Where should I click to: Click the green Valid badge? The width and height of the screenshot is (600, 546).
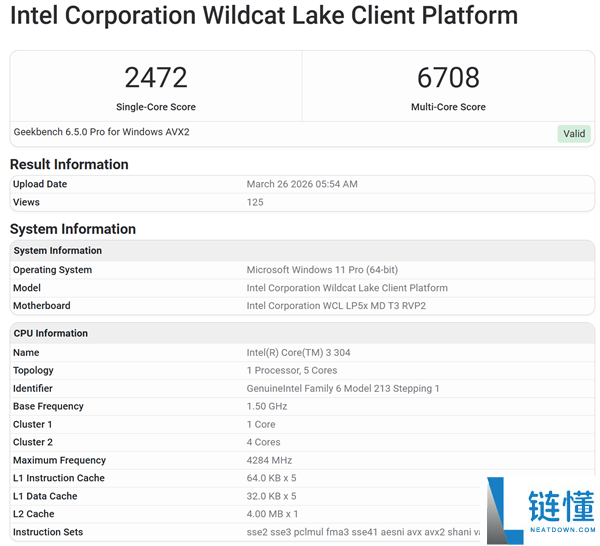574,134
